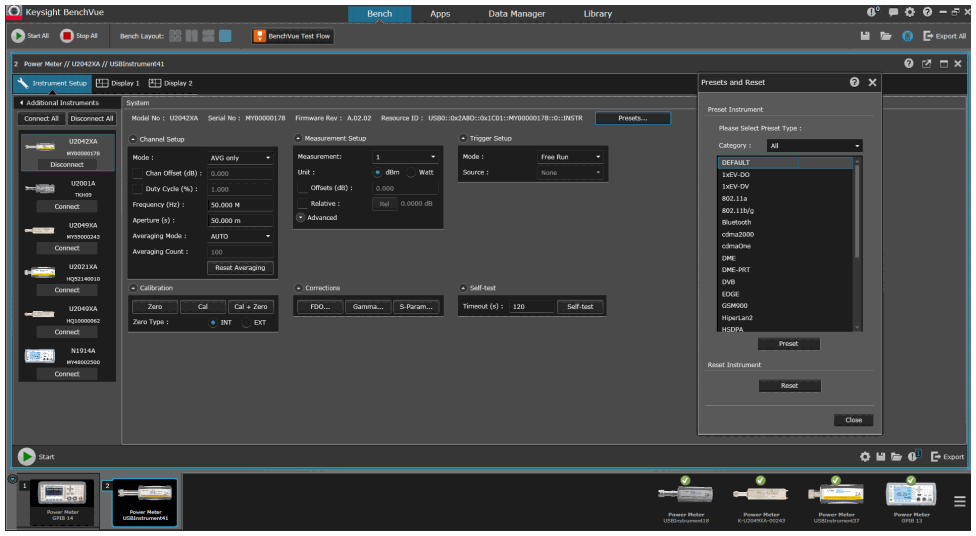Open the trigger Mode Free Run dropdown

(x=570, y=157)
